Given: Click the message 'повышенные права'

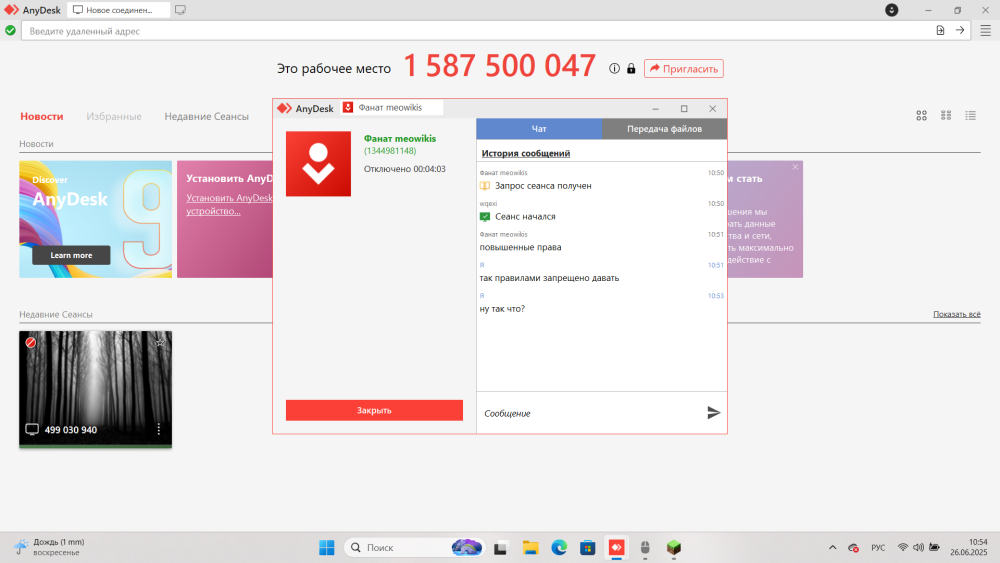Looking at the screenshot, I should 520,247.
